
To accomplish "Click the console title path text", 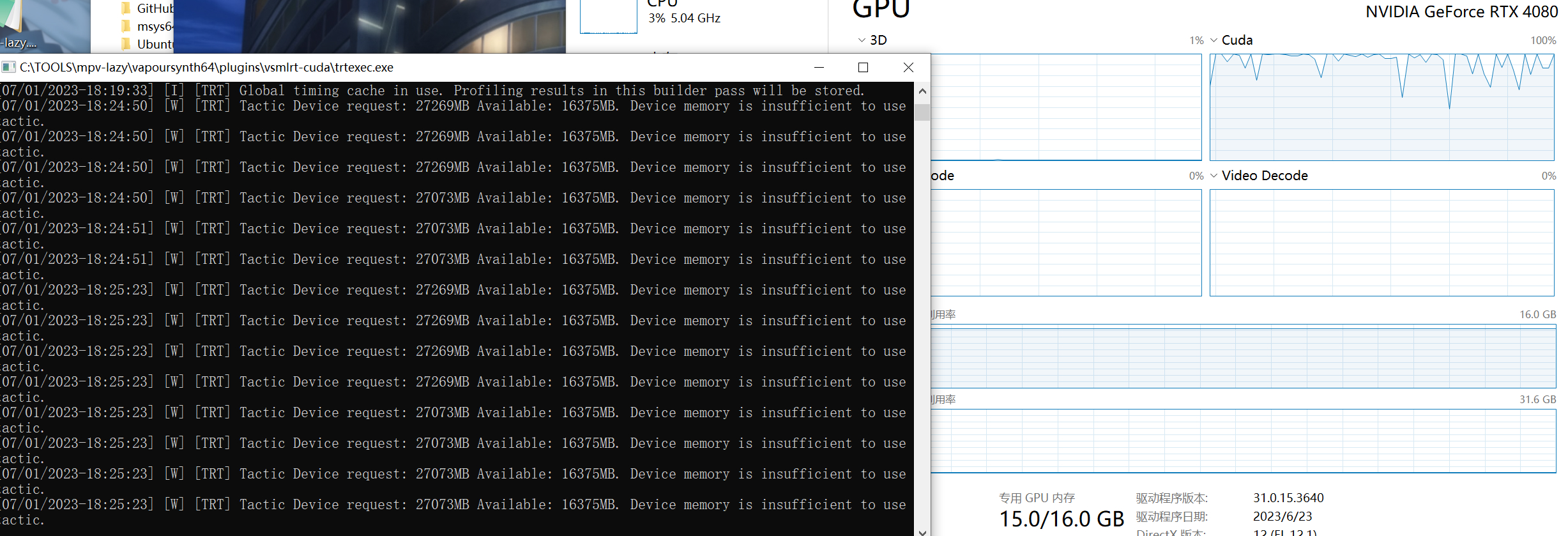I will coord(206,67).
